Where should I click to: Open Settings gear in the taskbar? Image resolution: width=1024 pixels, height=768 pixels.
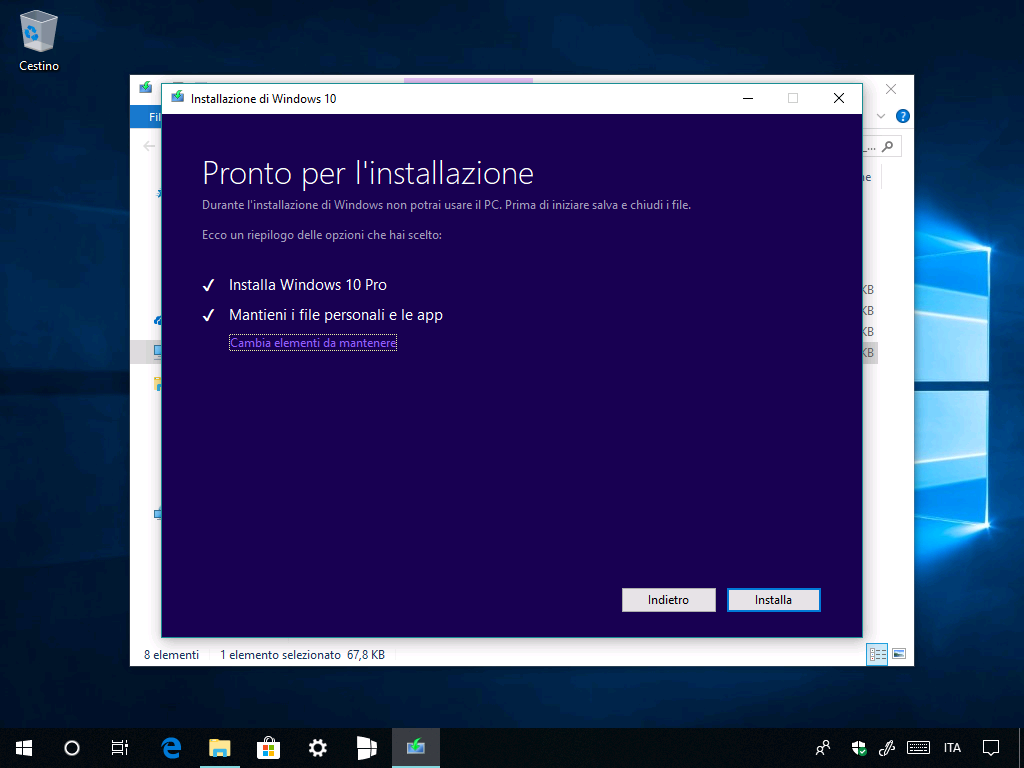point(317,748)
